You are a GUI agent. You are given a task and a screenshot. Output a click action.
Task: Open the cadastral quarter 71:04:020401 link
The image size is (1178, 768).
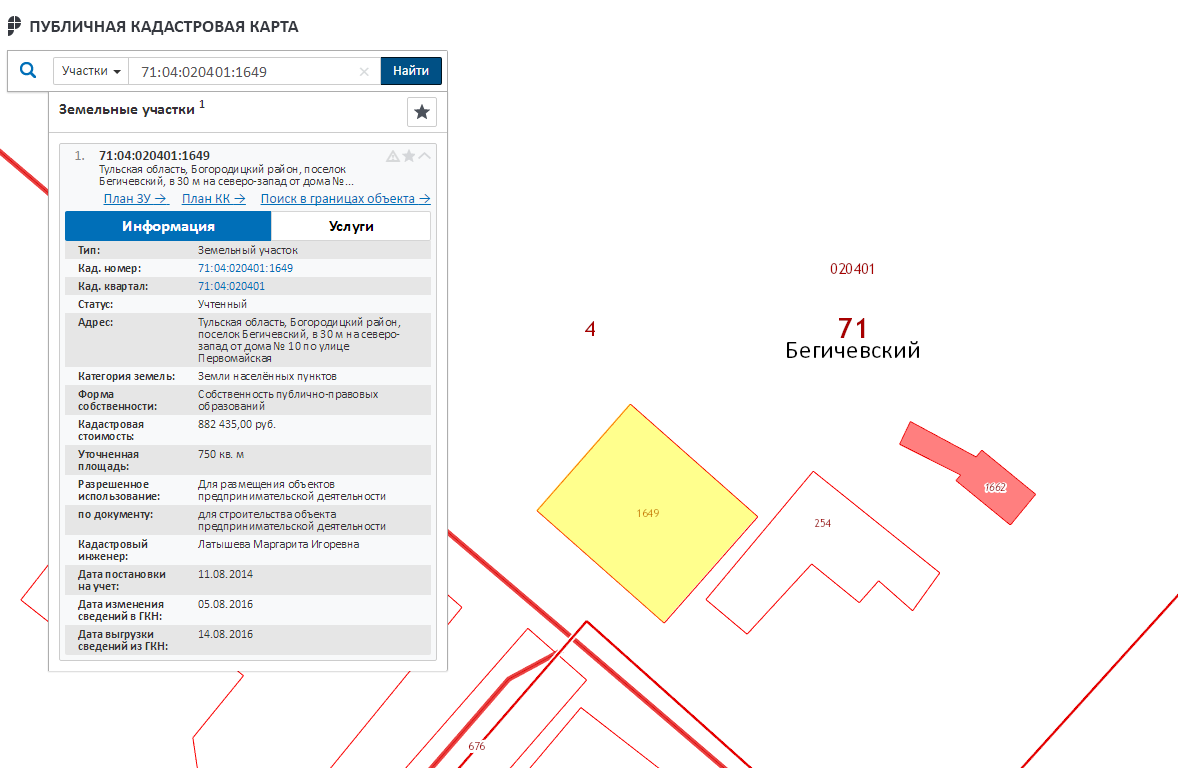click(231, 286)
